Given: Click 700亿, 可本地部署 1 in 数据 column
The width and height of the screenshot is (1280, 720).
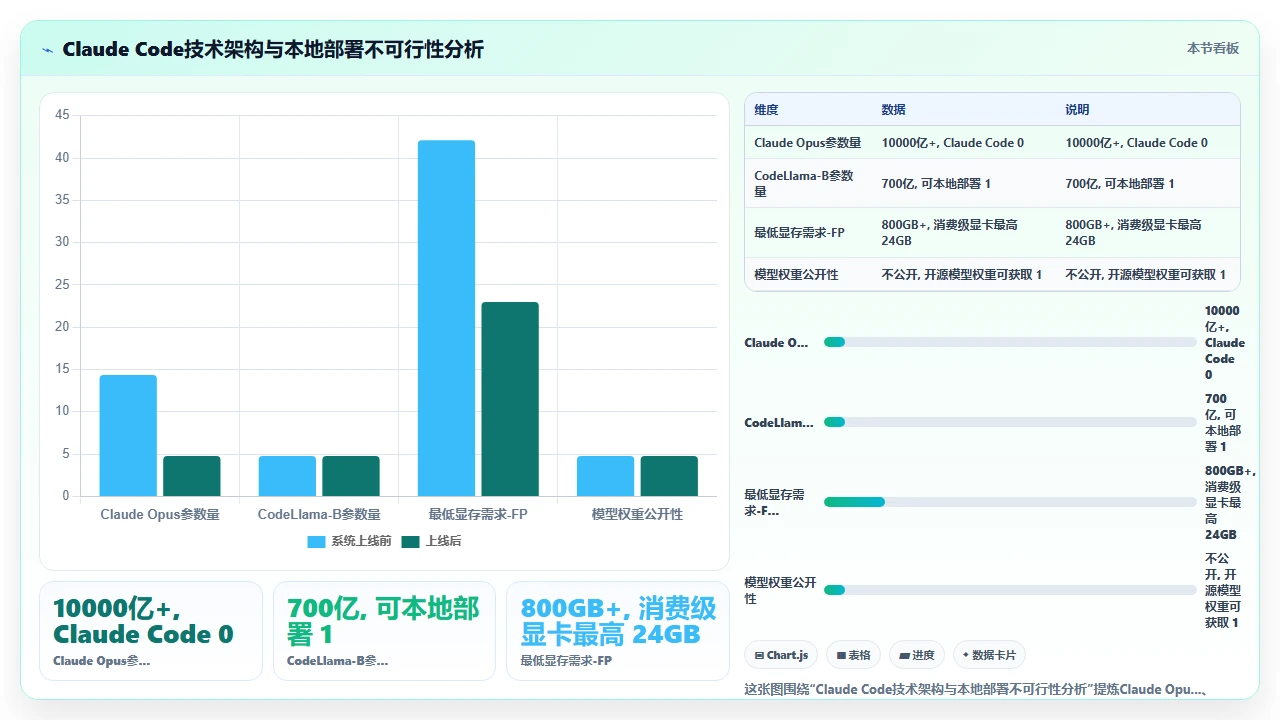Looking at the screenshot, I should (x=936, y=184).
